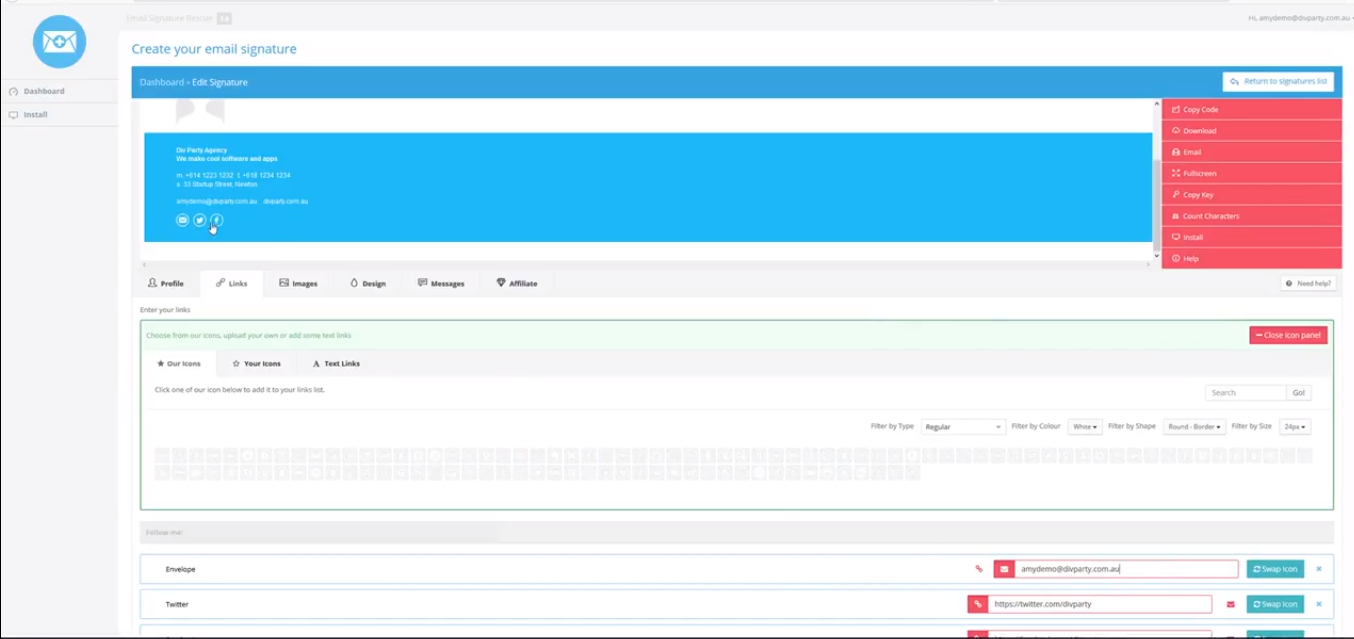Remove the Envelope link row
1354x639 pixels.
coord(1318,569)
